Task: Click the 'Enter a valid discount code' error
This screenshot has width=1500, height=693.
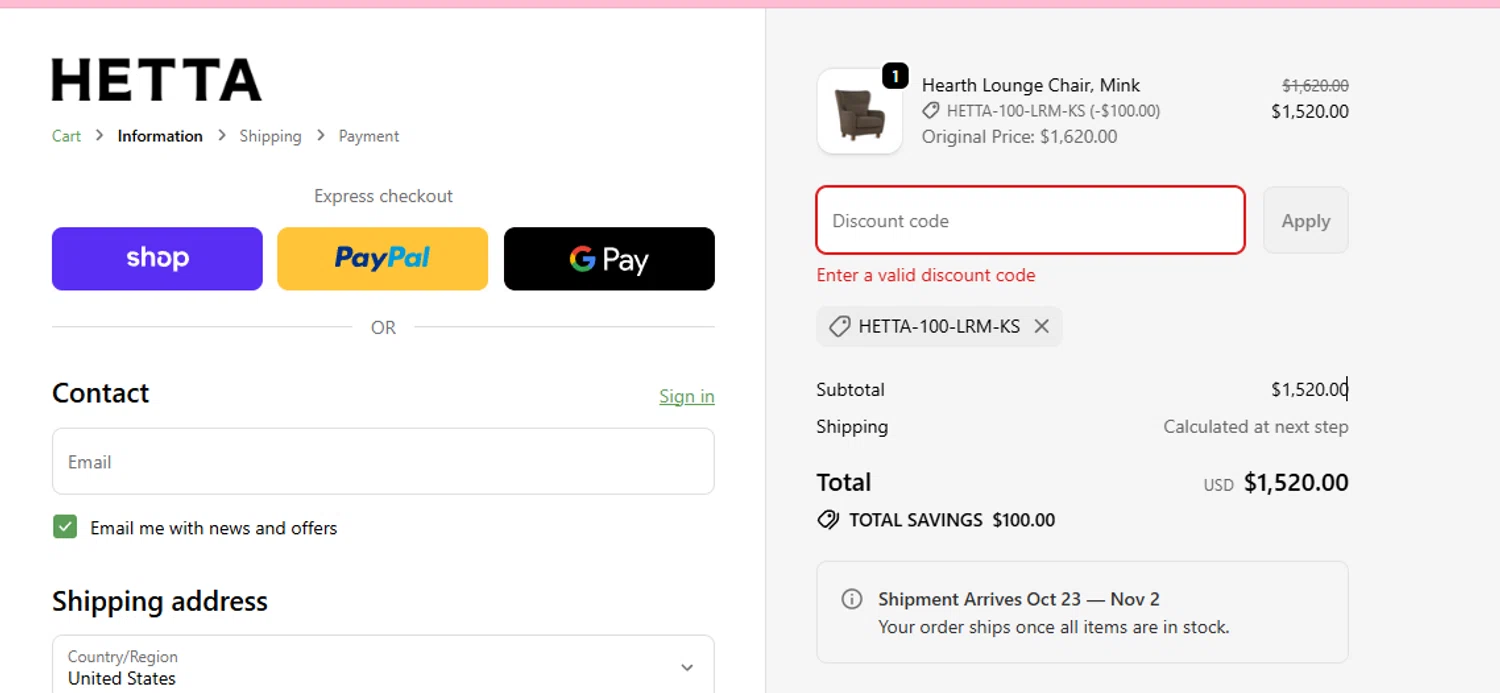Action: 926,275
